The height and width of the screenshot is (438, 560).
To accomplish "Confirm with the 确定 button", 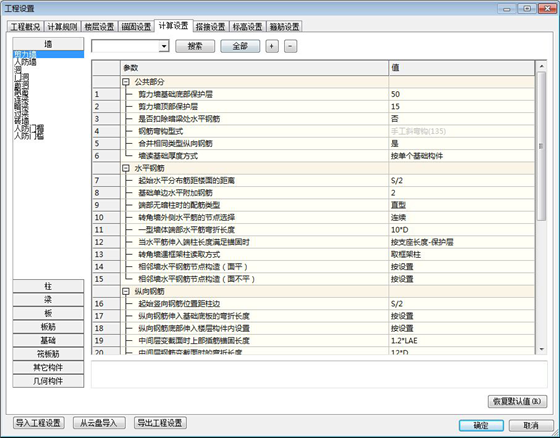I will [481, 425].
